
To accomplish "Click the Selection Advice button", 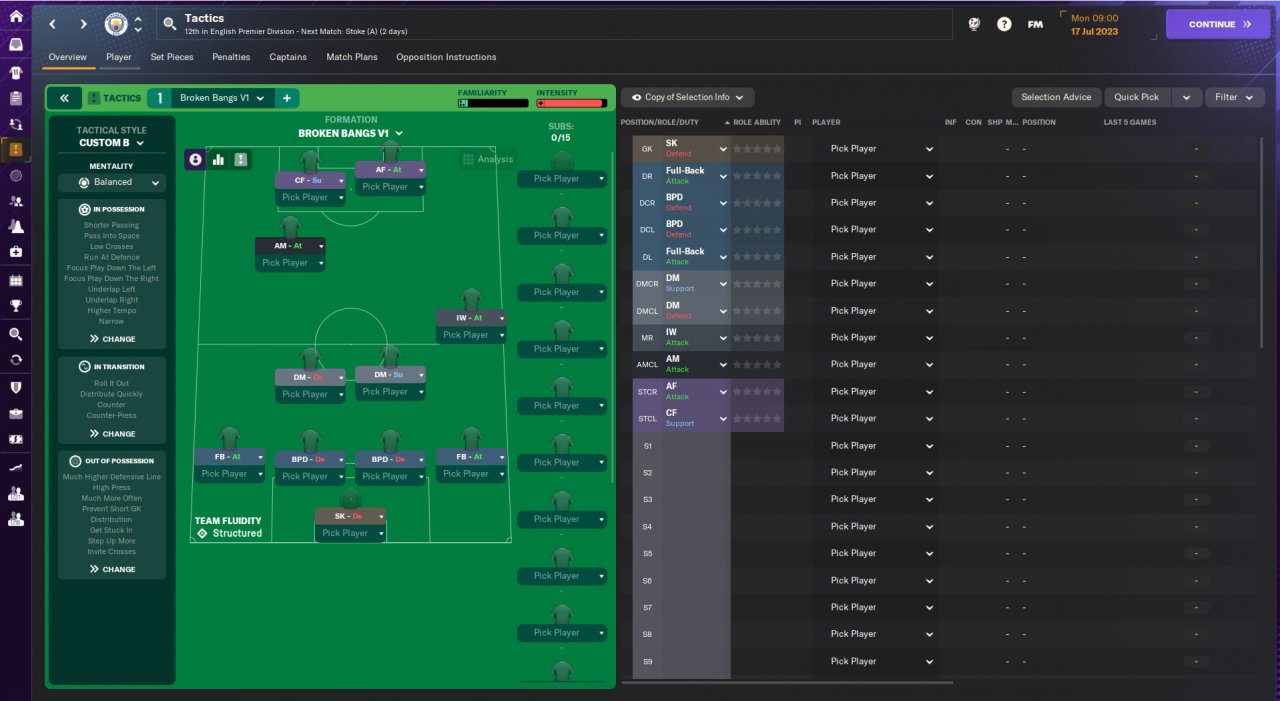I will point(1056,97).
